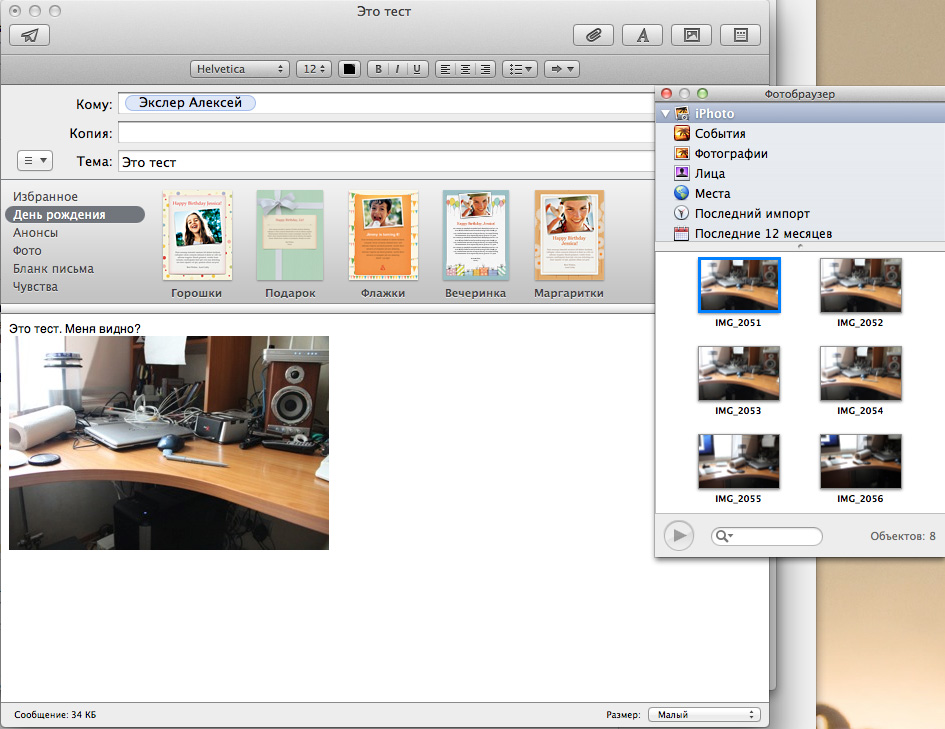The image size is (945, 729).
Task: Open the Helvetica font dropdown
Action: tap(239, 69)
